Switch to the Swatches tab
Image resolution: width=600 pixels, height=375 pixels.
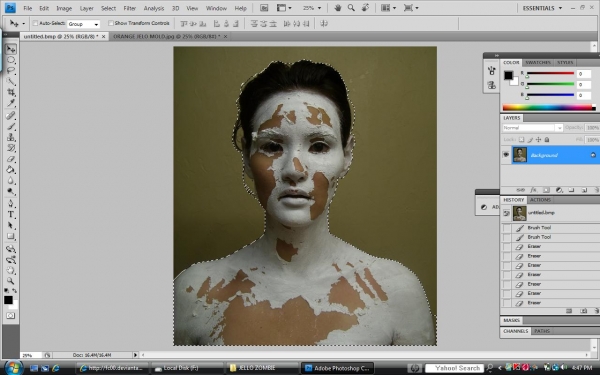coord(538,62)
